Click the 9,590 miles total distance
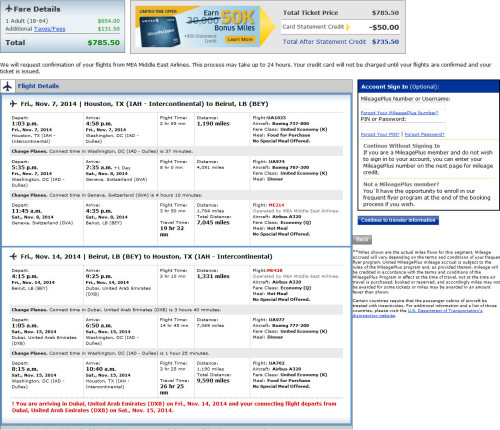The image size is (500, 430). point(213,380)
